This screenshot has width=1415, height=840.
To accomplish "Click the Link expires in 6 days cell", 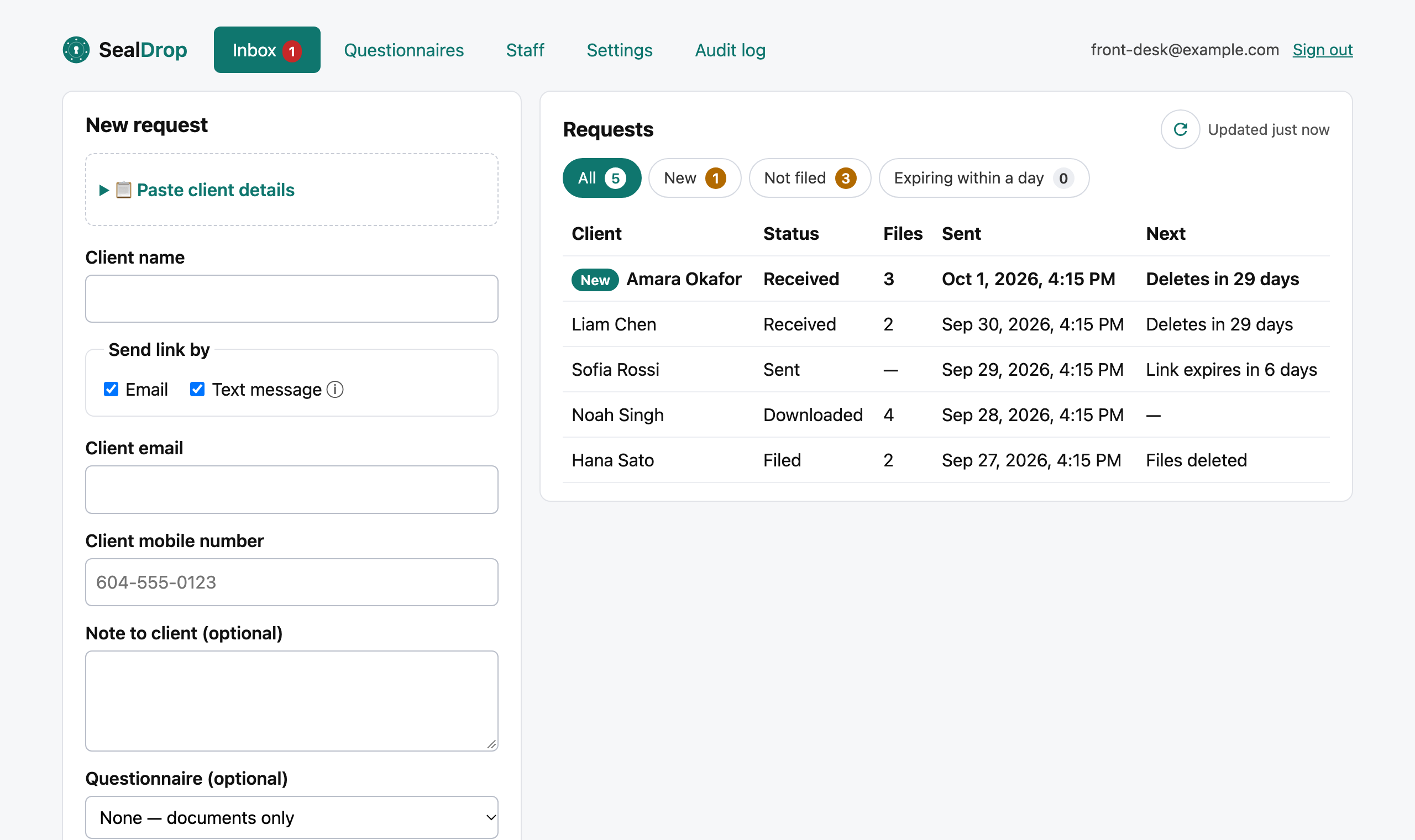I will (1231, 370).
